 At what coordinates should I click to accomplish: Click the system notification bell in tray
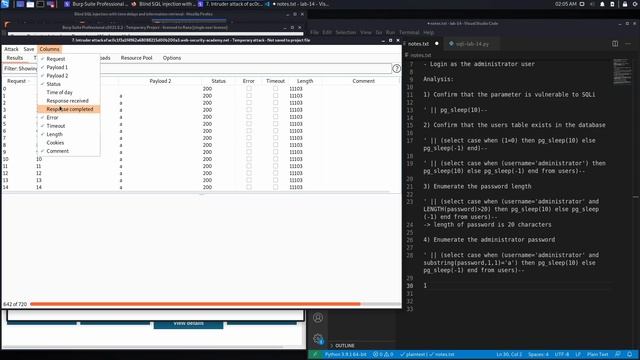602,4
